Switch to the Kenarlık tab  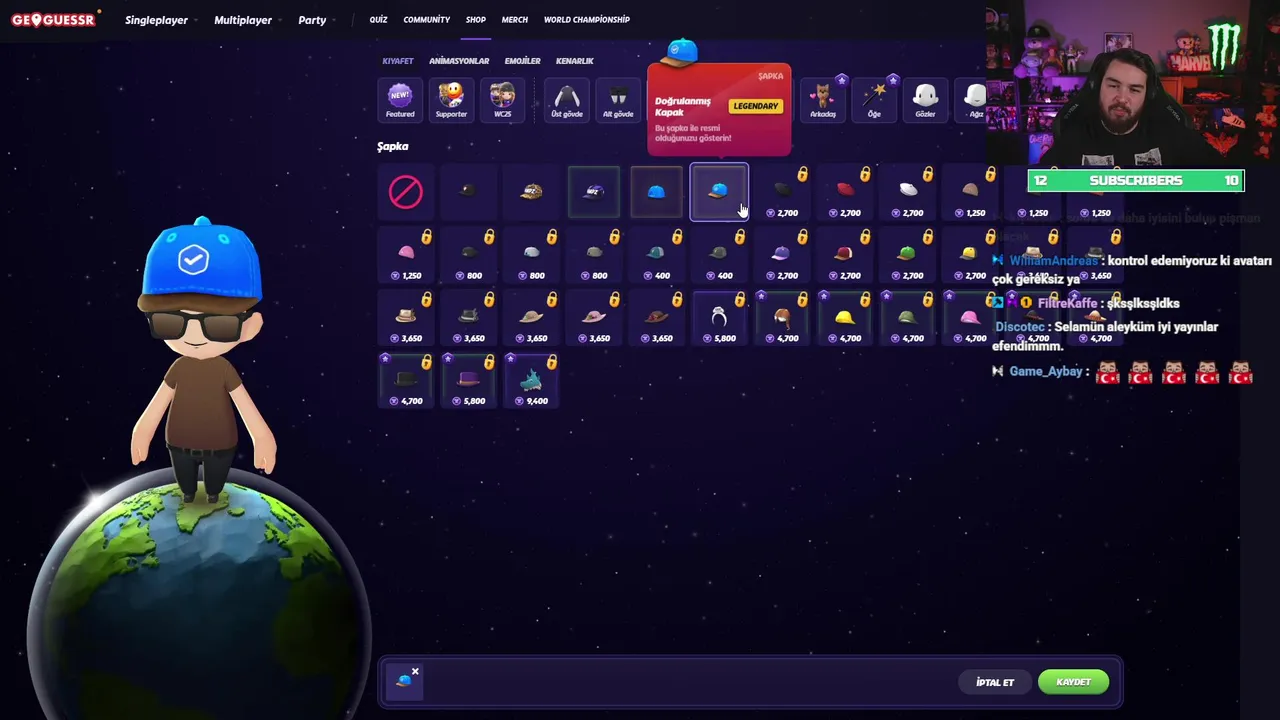574,61
